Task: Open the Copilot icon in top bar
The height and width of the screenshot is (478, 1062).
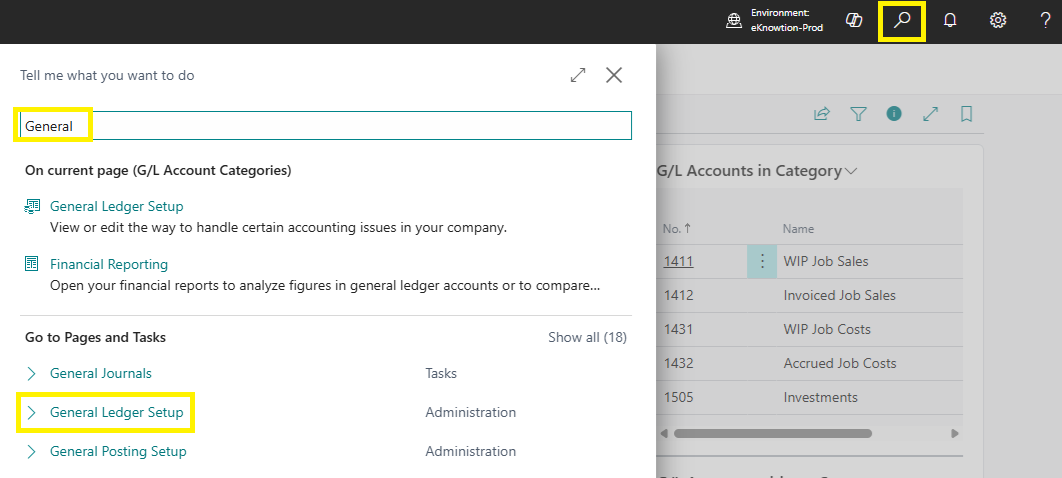Action: click(854, 21)
